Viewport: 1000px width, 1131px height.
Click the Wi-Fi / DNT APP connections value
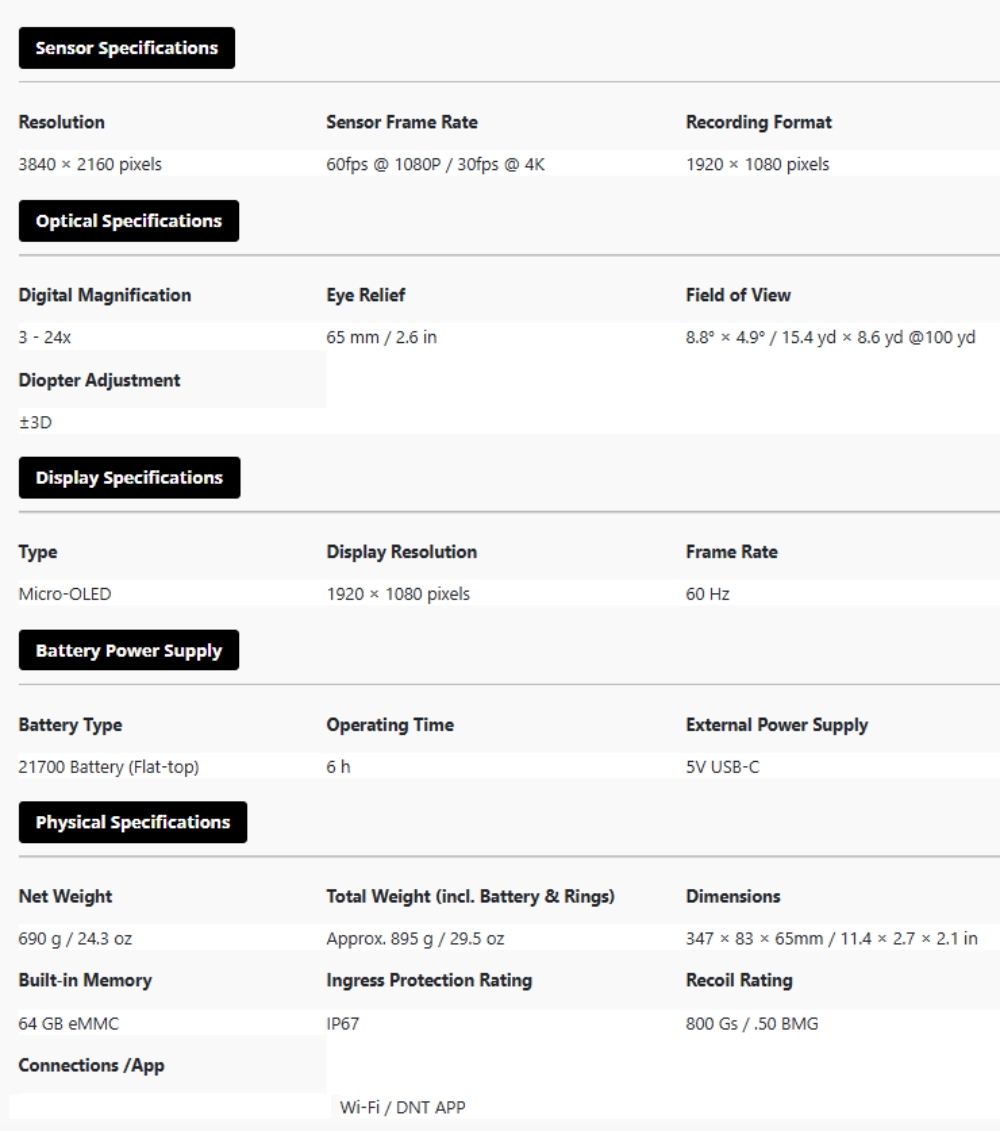pyautogui.click(x=403, y=1107)
